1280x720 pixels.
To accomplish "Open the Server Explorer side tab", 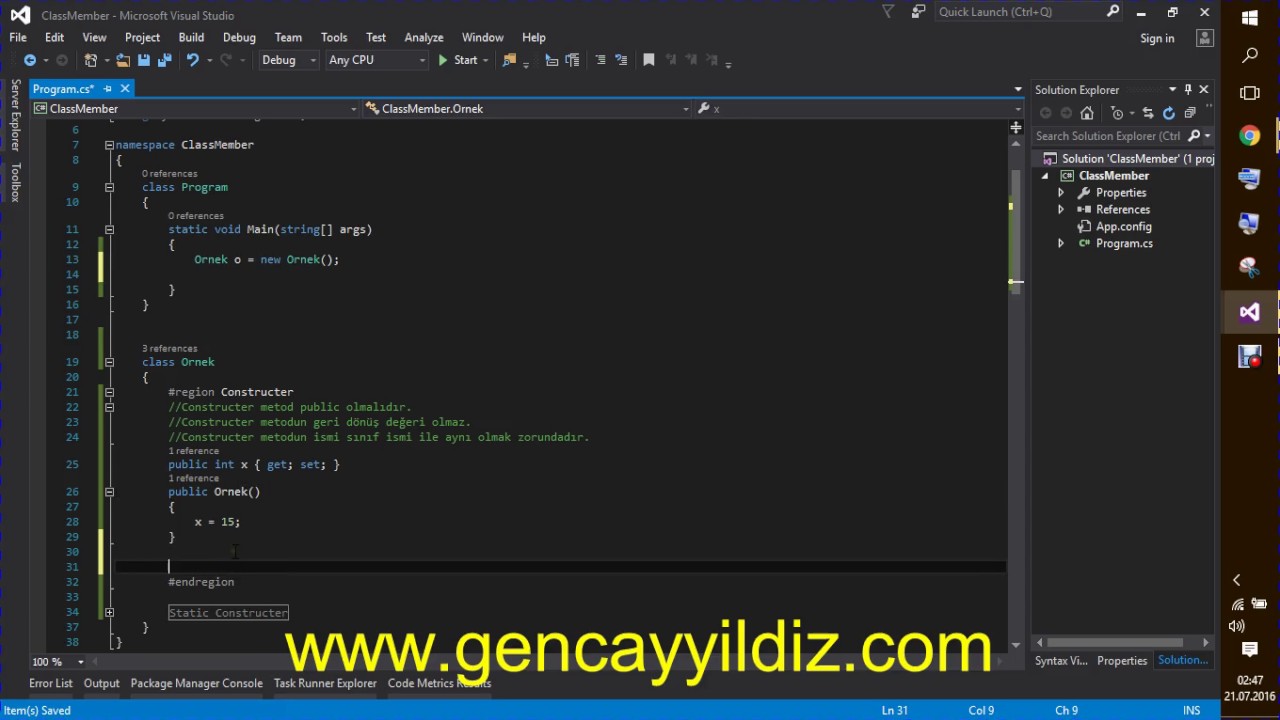I will coord(15,115).
